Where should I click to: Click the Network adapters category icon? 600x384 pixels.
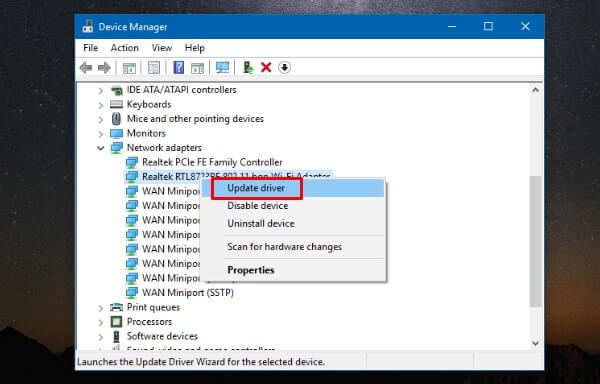click(116, 148)
